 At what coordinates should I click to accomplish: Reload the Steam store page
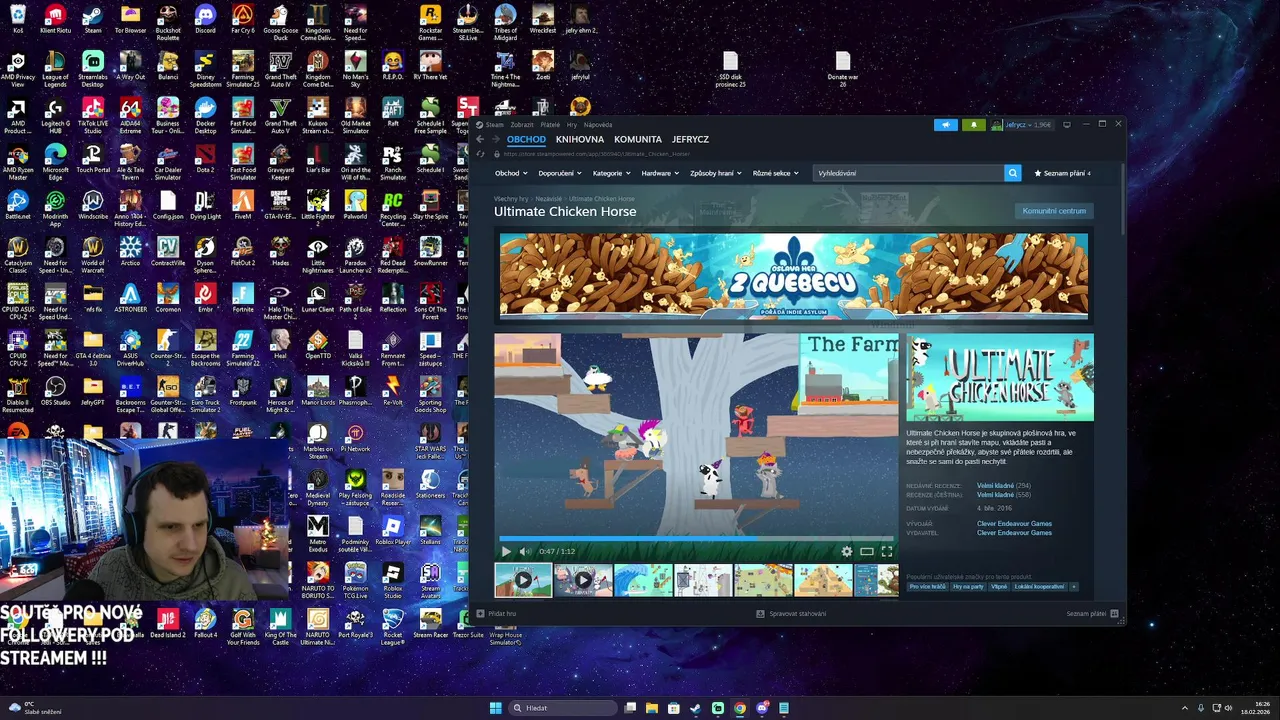coord(480,154)
